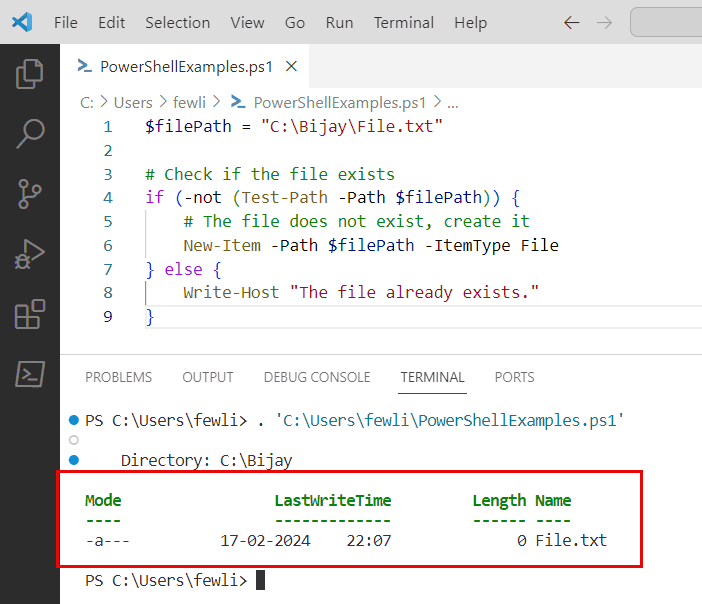Click line number 9 in the gutter

click(x=108, y=317)
